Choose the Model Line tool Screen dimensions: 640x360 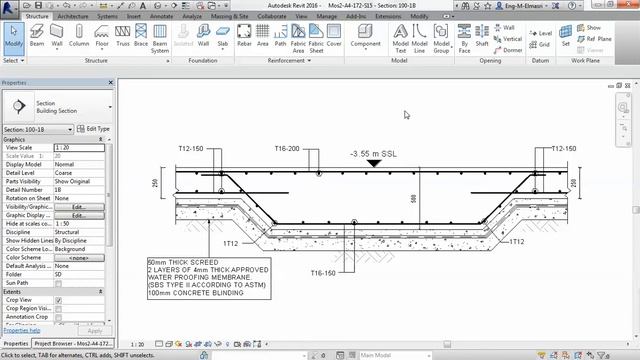tap(419, 39)
